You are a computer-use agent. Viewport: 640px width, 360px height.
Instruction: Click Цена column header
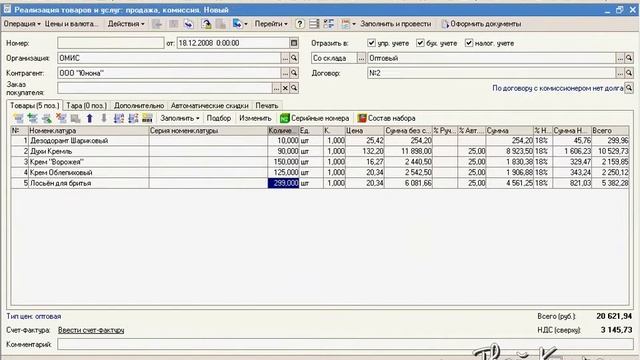pos(364,131)
